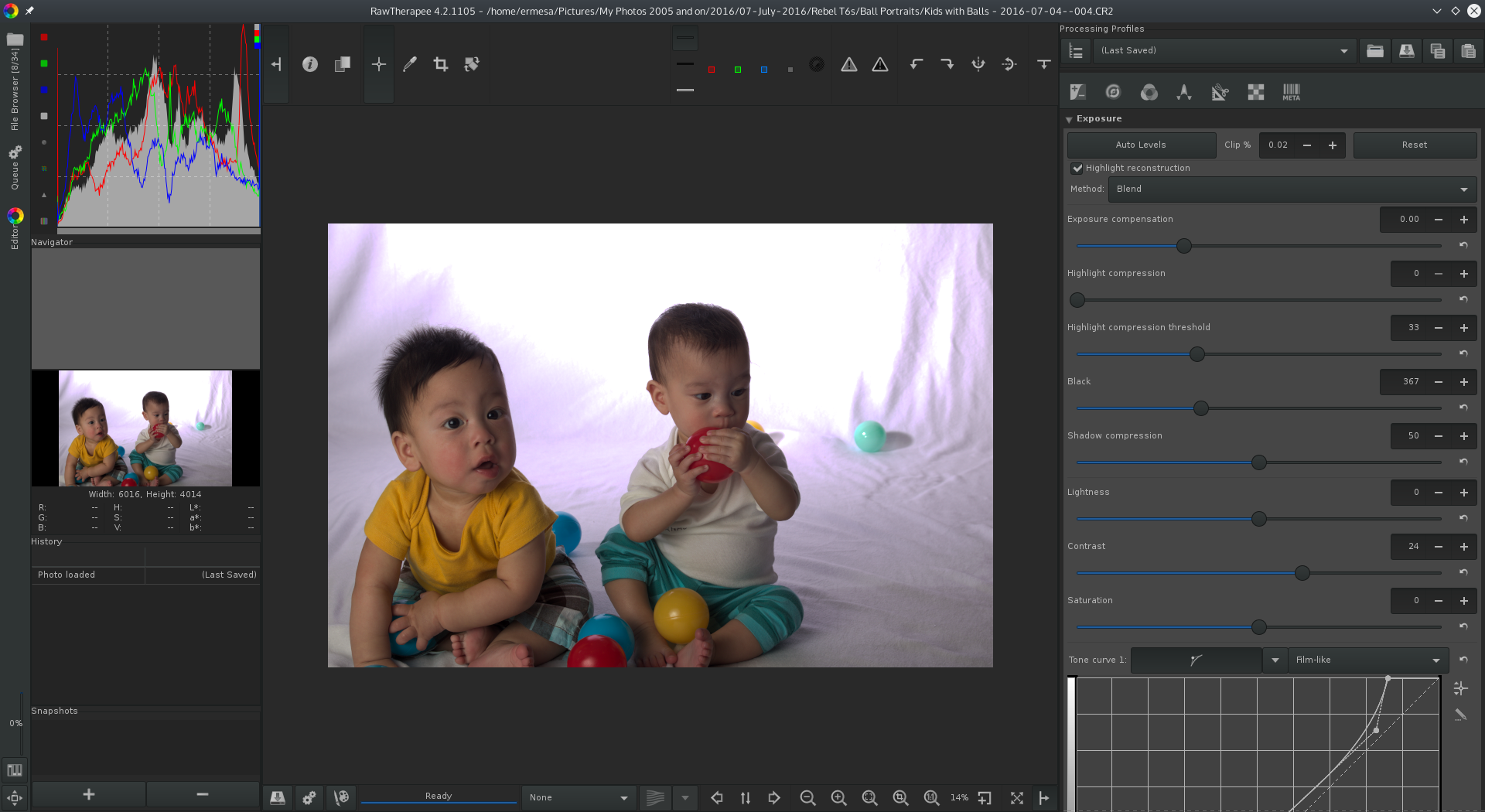The width and height of the screenshot is (1485, 812).
Task: Toggle green channel preview
Action: pos(738,70)
